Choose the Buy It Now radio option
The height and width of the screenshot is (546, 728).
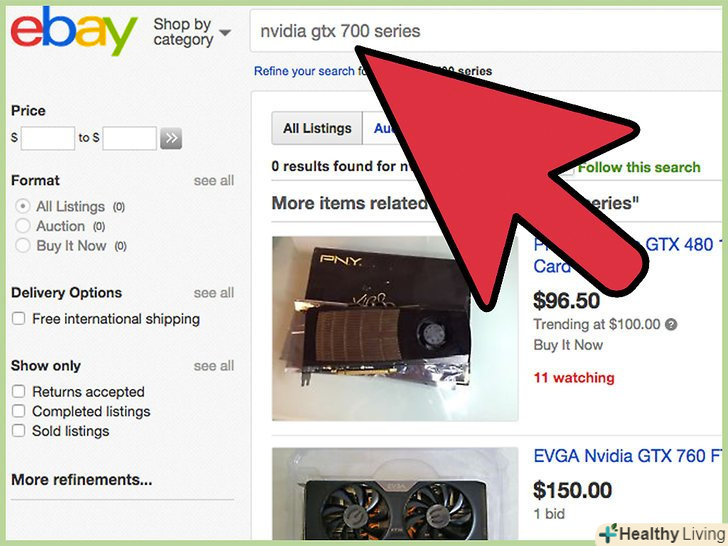click(x=22, y=246)
